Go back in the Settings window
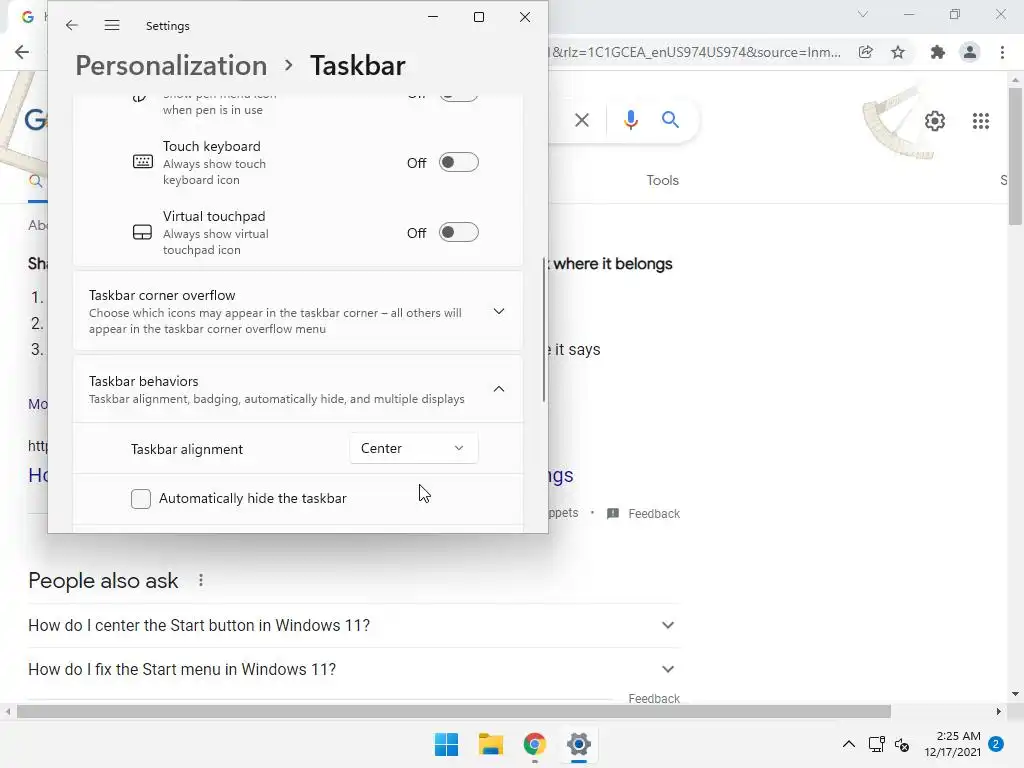This screenshot has width=1024, height=768. click(x=72, y=25)
